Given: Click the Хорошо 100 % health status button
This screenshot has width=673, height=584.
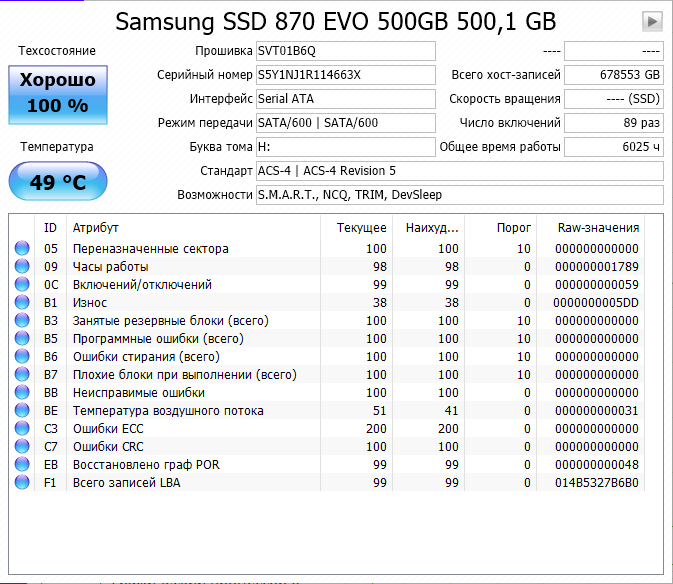Looking at the screenshot, I should point(58,95).
